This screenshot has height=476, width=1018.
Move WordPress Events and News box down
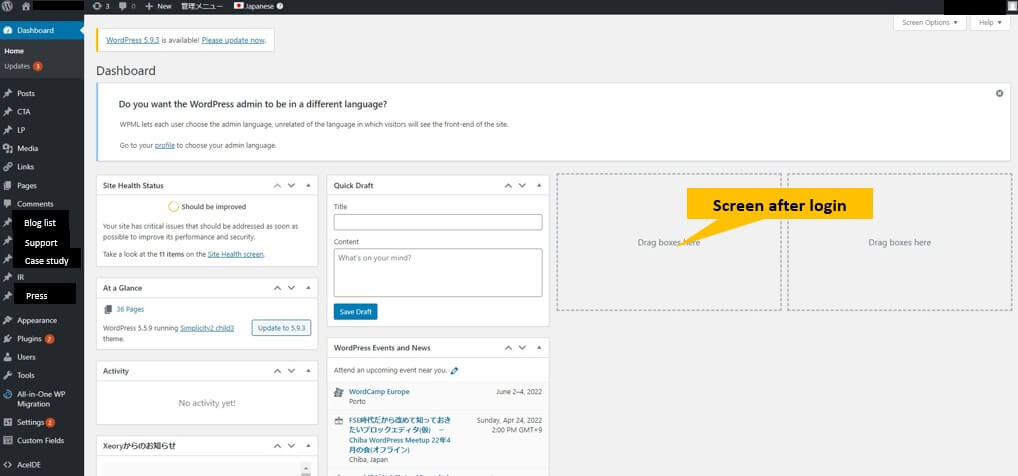point(523,348)
